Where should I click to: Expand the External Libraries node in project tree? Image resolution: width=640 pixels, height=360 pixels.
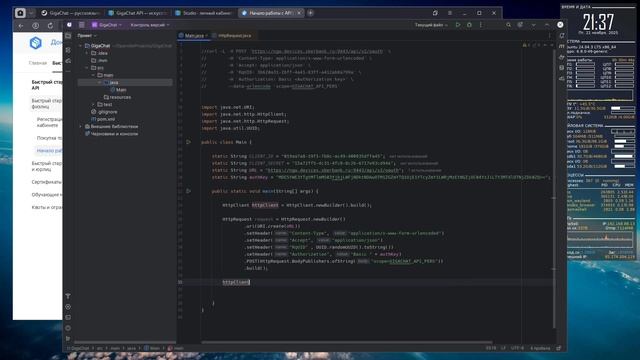pyautogui.click(x=81, y=127)
